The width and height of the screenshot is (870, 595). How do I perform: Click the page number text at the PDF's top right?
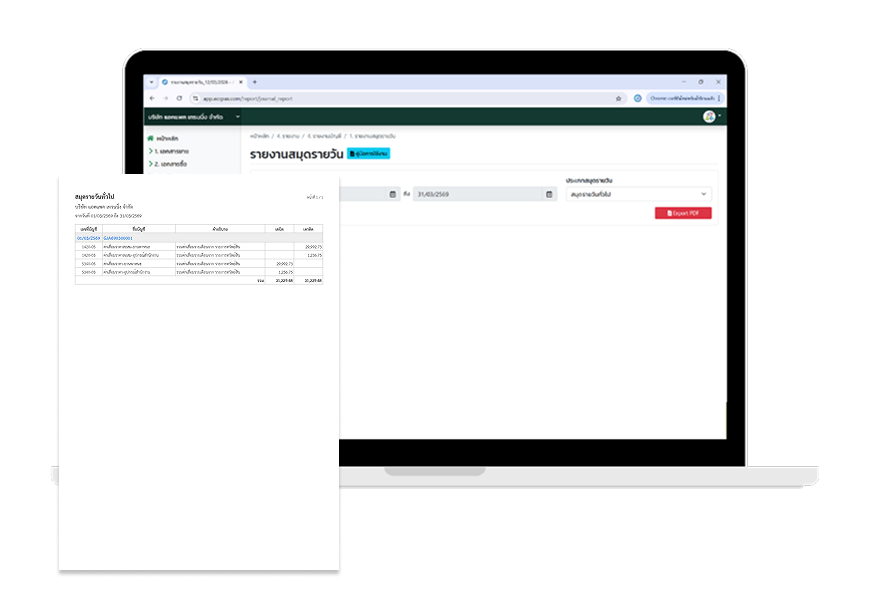coord(315,197)
